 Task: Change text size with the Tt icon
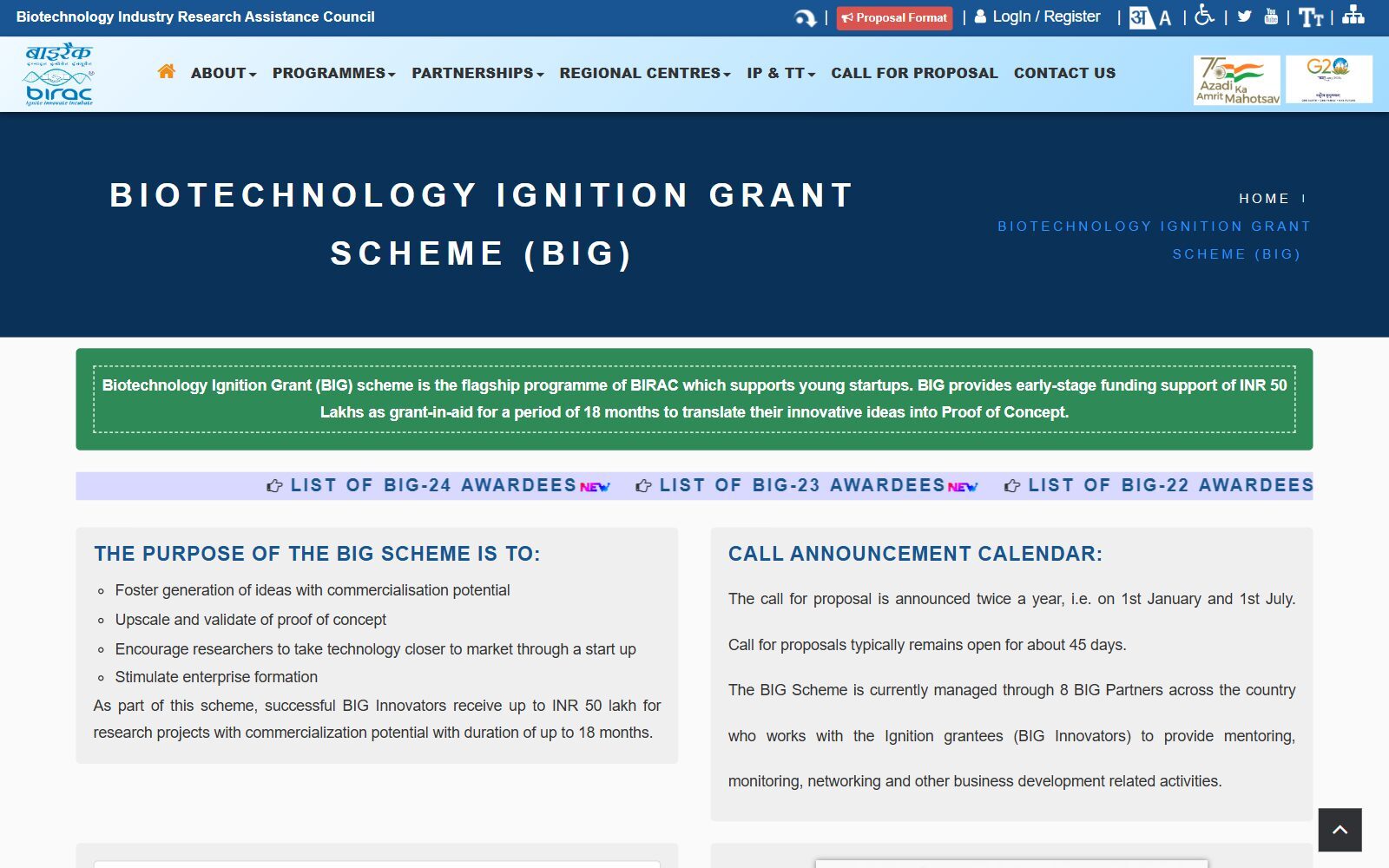pyautogui.click(x=1311, y=17)
